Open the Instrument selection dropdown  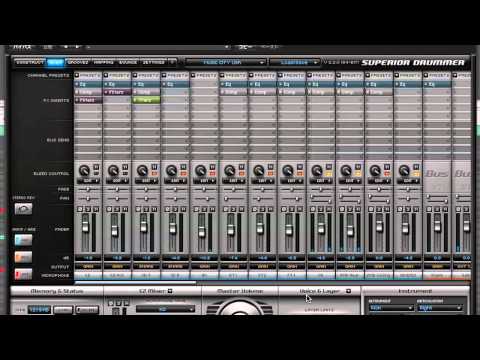(x=391, y=308)
